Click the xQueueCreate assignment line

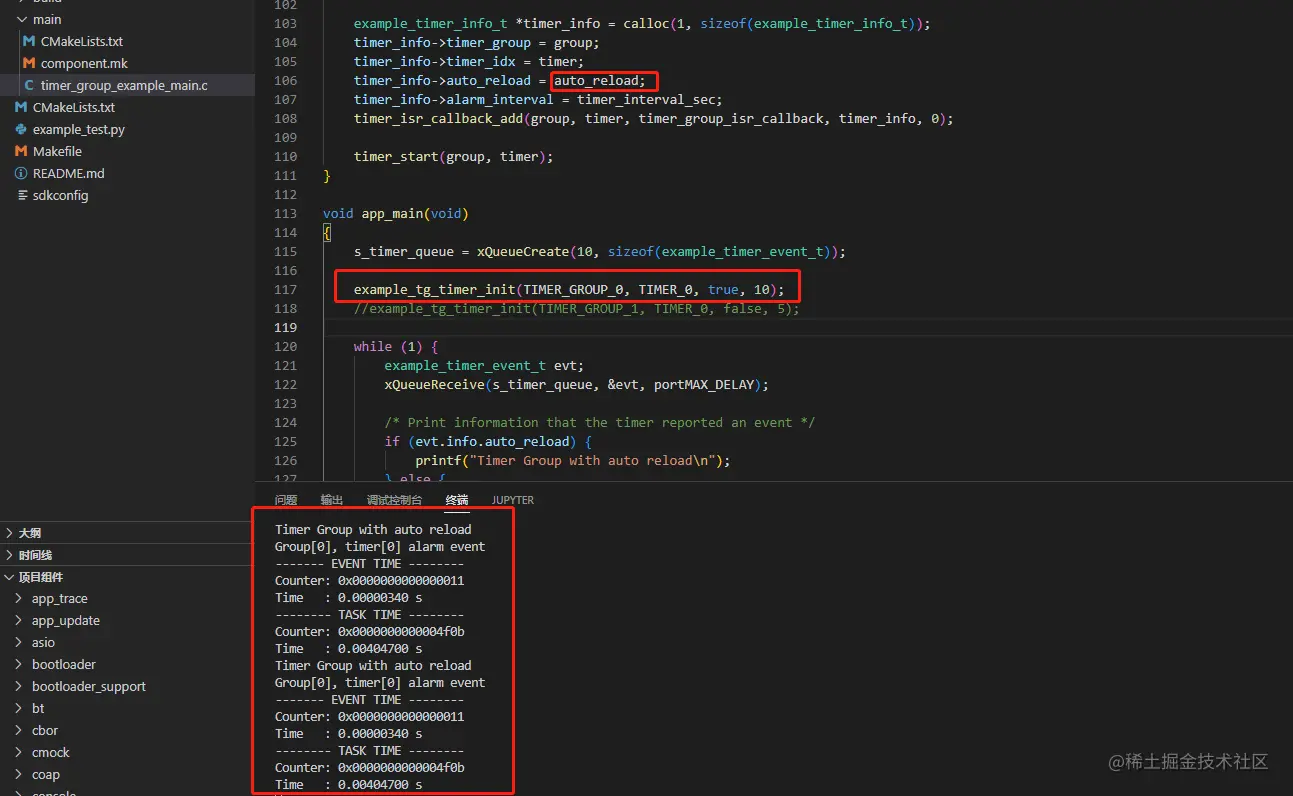[600, 252]
